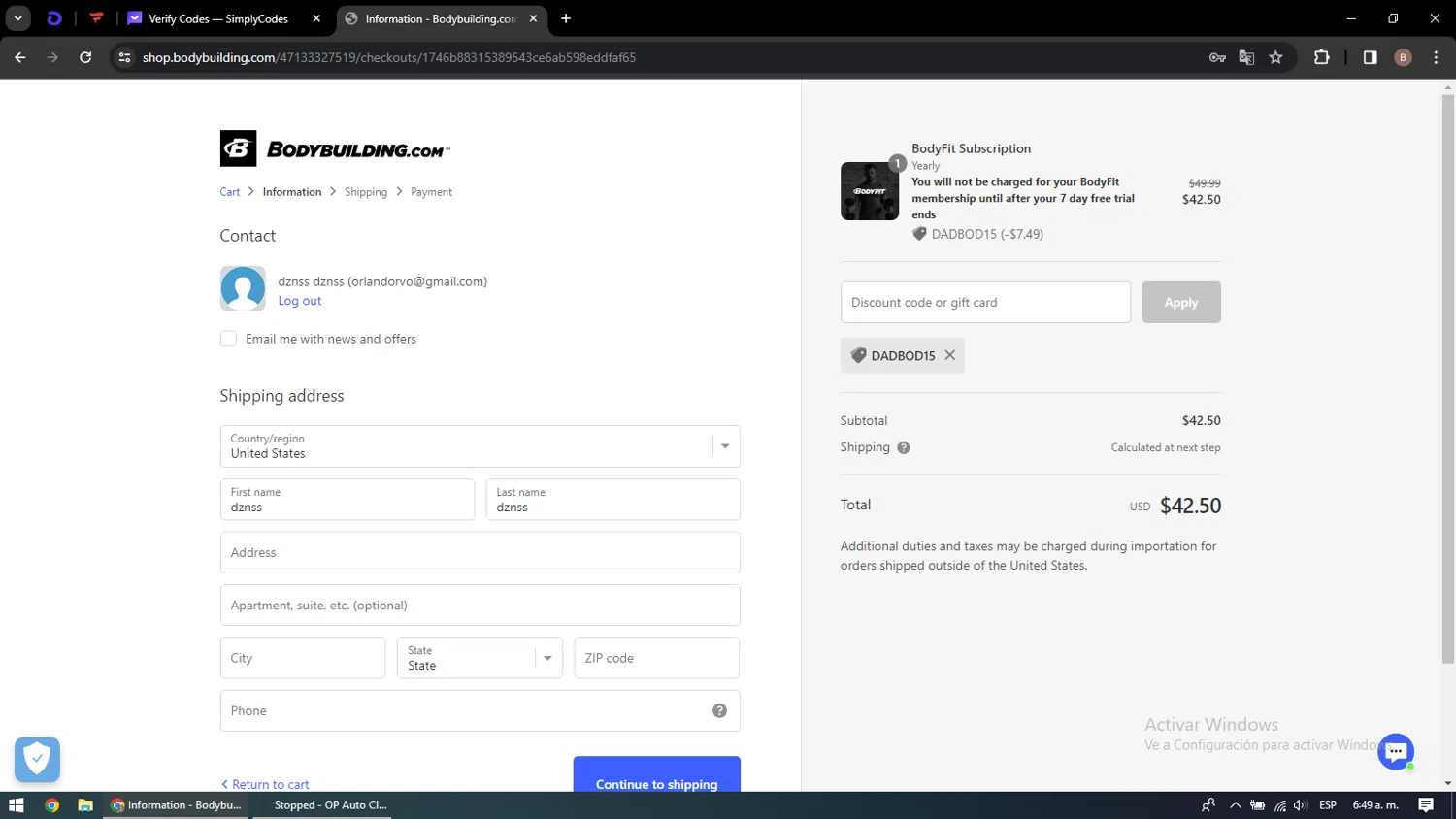Go back to the previous page
This screenshot has width=1456, height=819.
(x=20, y=57)
